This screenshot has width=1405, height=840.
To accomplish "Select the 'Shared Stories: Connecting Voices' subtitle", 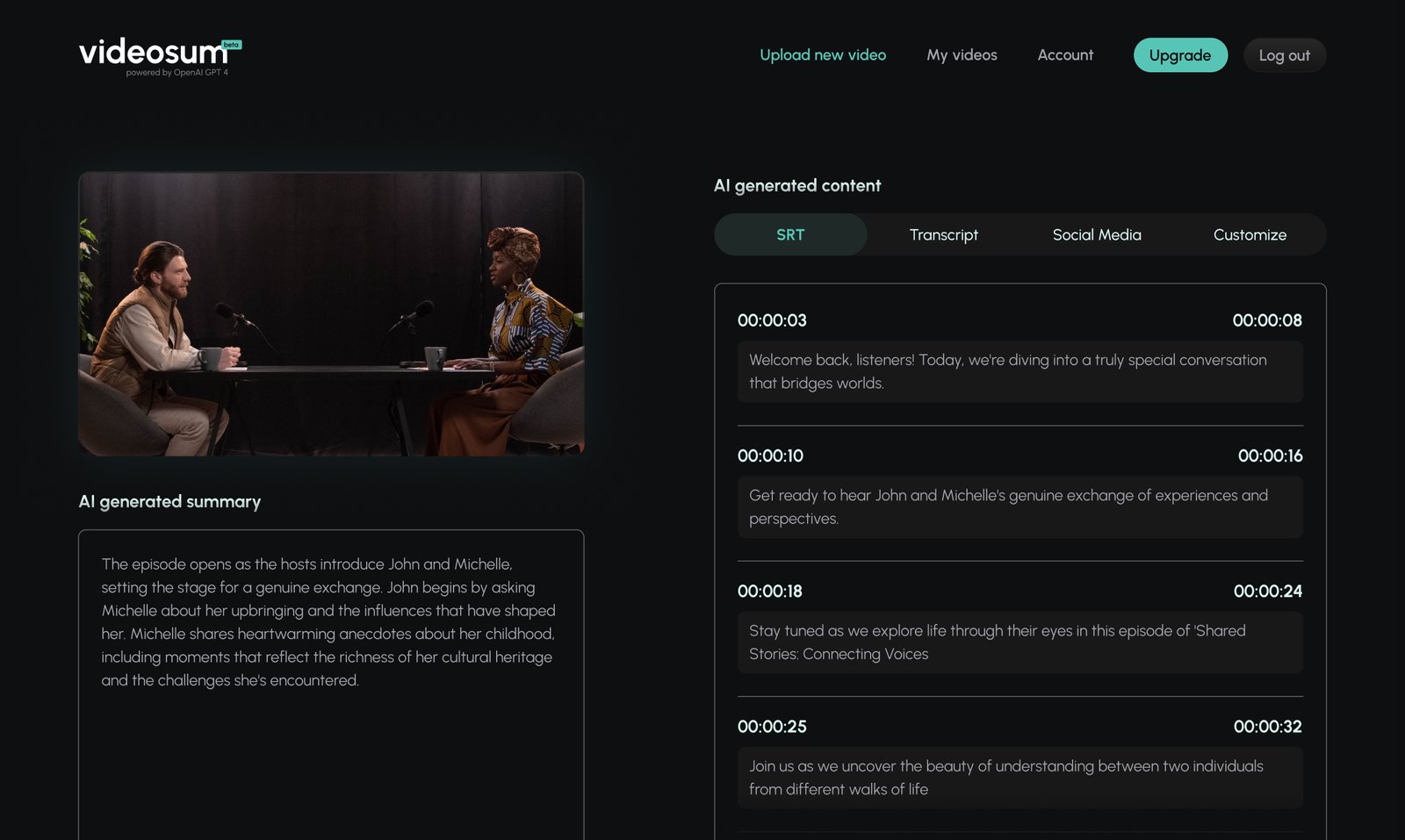I will [1020, 642].
